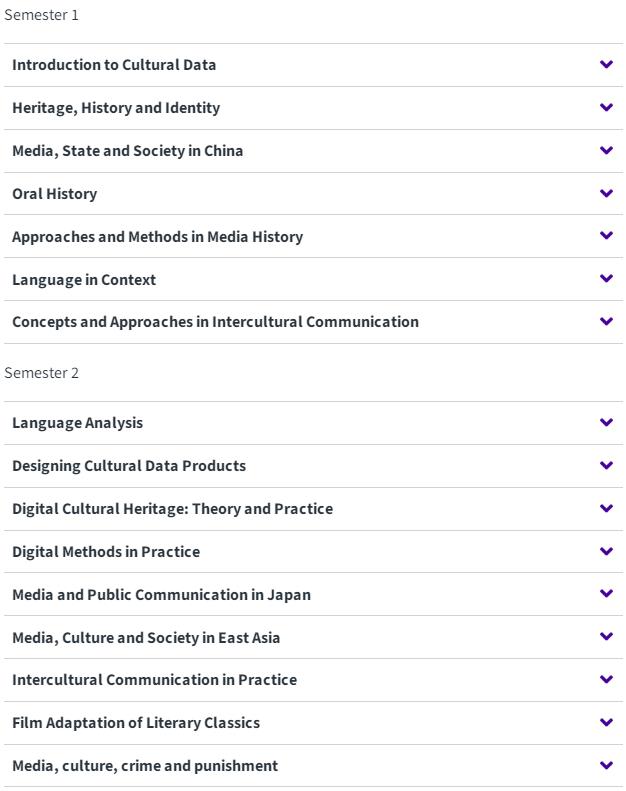The width and height of the screenshot is (626, 791).
Task: Toggle the Language in Context chevron
Action: 606,278
